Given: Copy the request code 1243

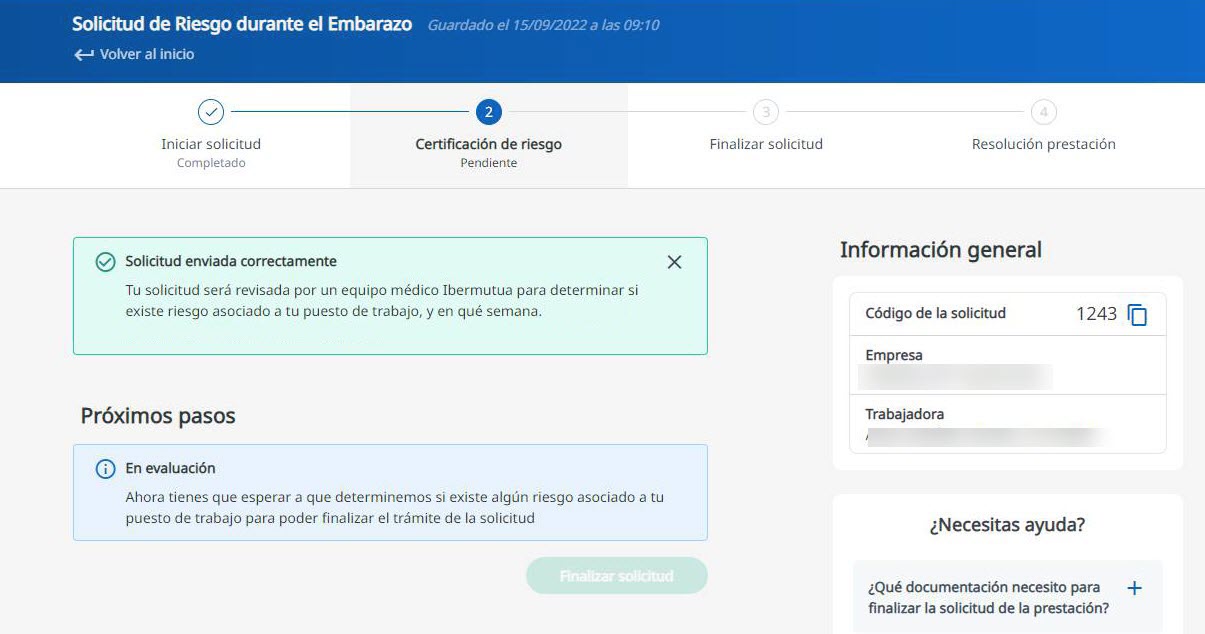Looking at the screenshot, I should [x=1137, y=314].
